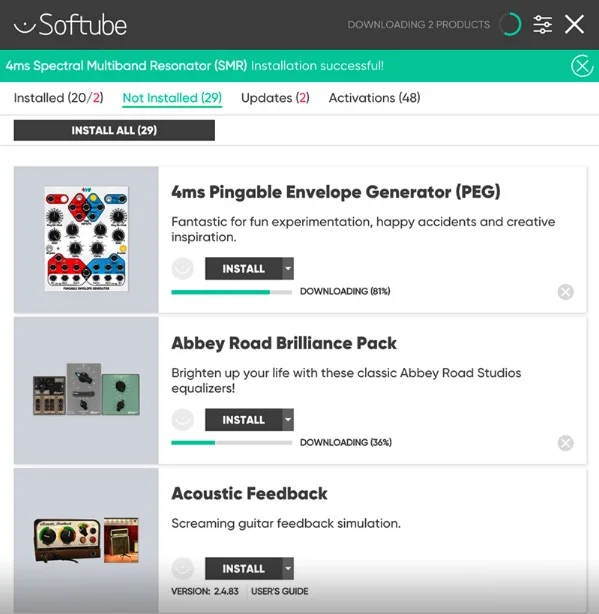Viewport: 599px width, 614px height.
Task: Click Install All (29) button
Action: (114, 130)
